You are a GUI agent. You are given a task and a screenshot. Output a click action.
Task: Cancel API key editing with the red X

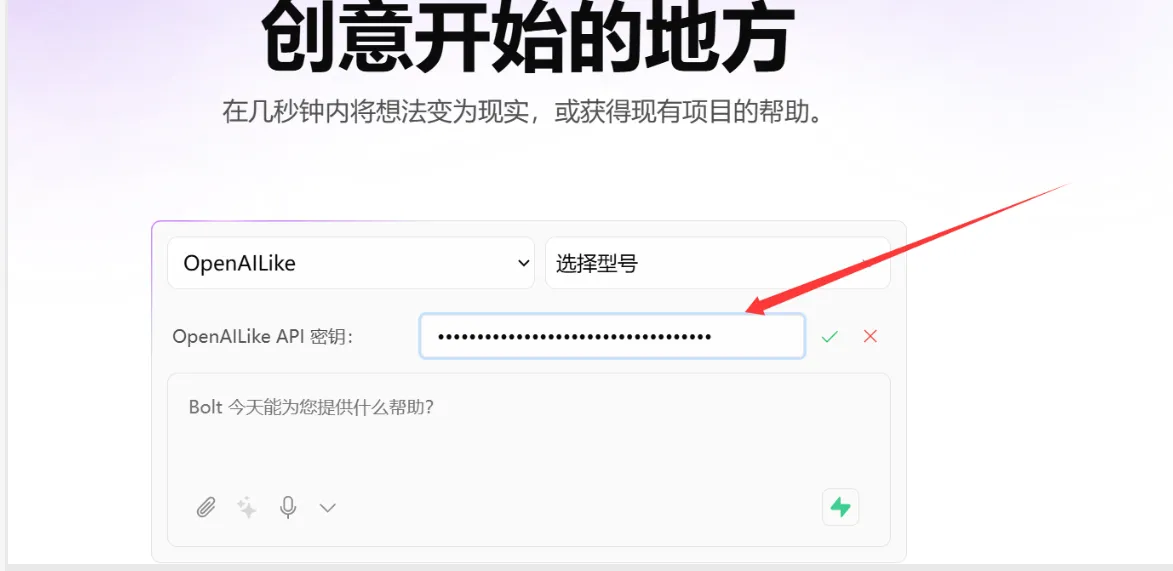(870, 337)
